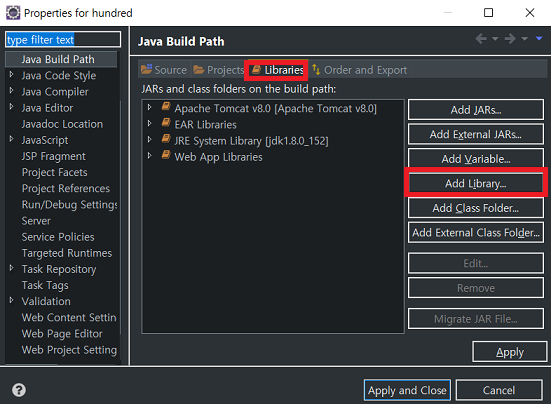This screenshot has height=404, width=551.
Task: Expand the JRE System Library entry
Action: [150, 139]
